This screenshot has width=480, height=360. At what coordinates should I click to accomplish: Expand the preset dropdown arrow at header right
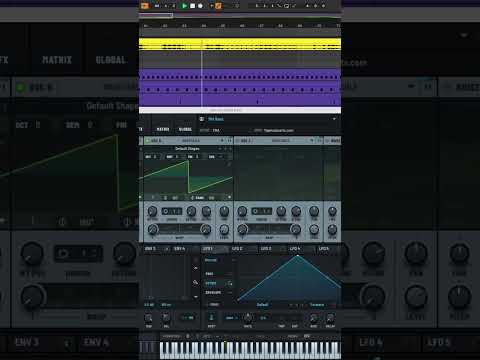334,119
